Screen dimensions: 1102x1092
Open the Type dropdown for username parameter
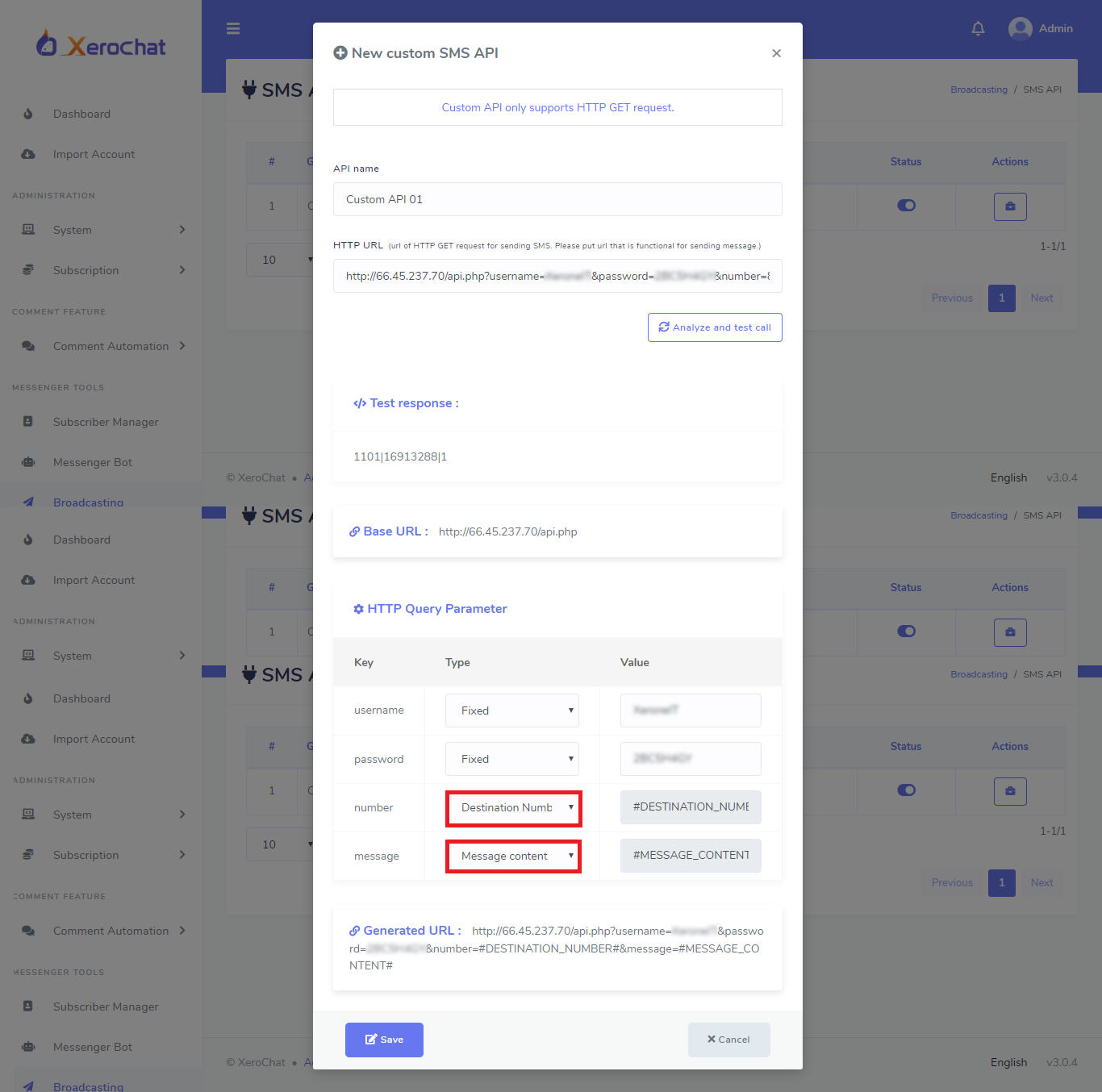[512, 711]
